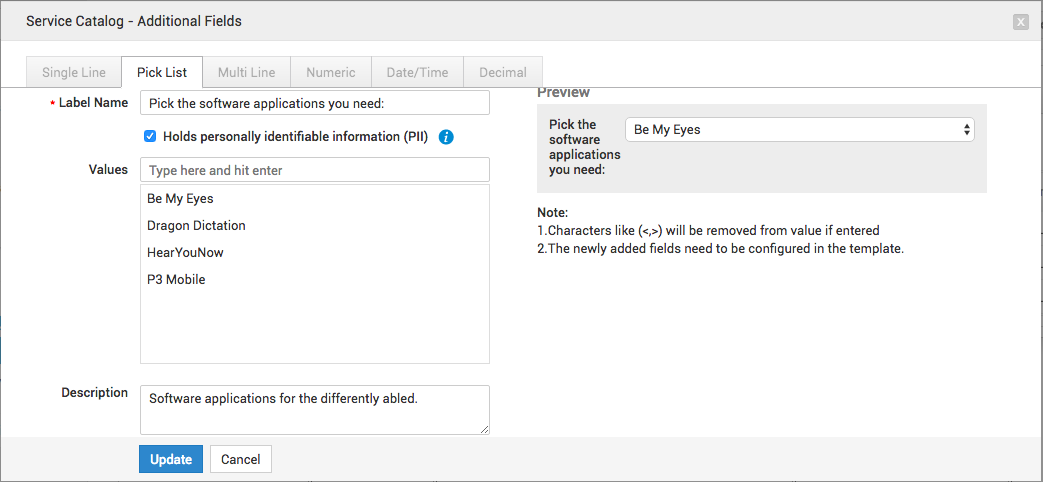The height and width of the screenshot is (482, 1043).
Task: Switch to the Numeric tab
Action: click(330, 72)
